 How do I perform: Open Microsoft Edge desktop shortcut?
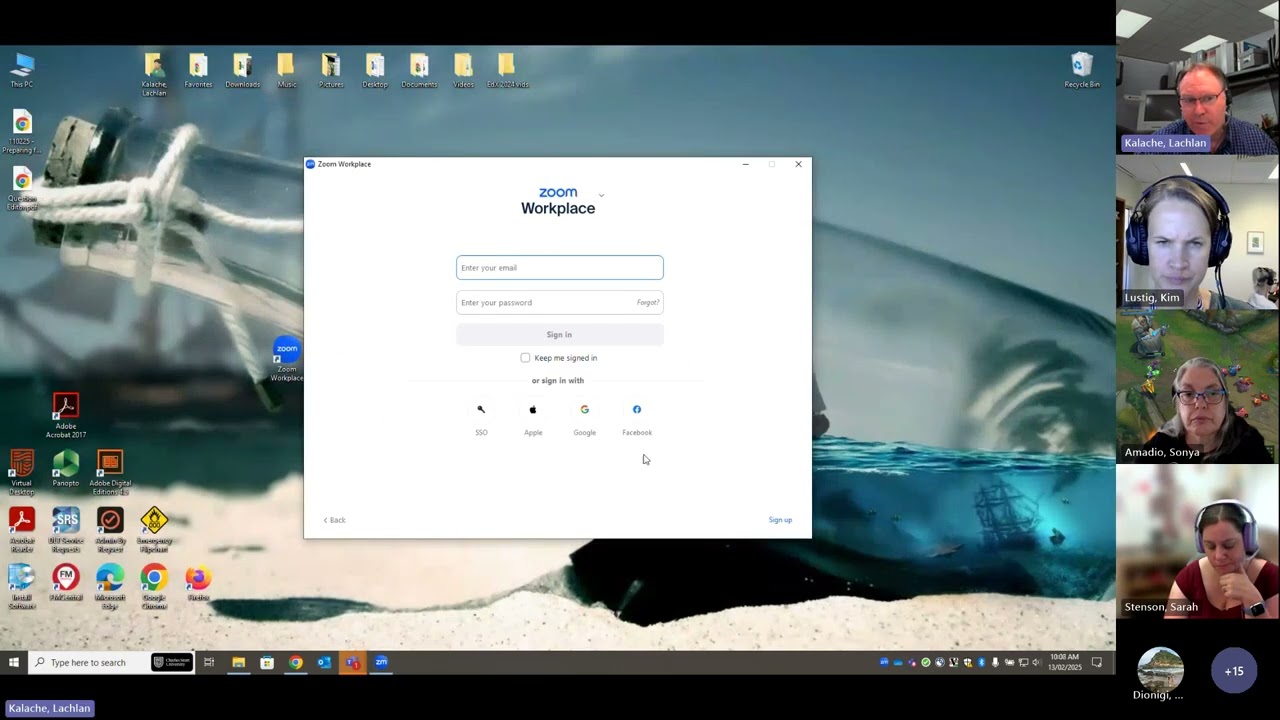pyautogui.click(x=110, y=587)
